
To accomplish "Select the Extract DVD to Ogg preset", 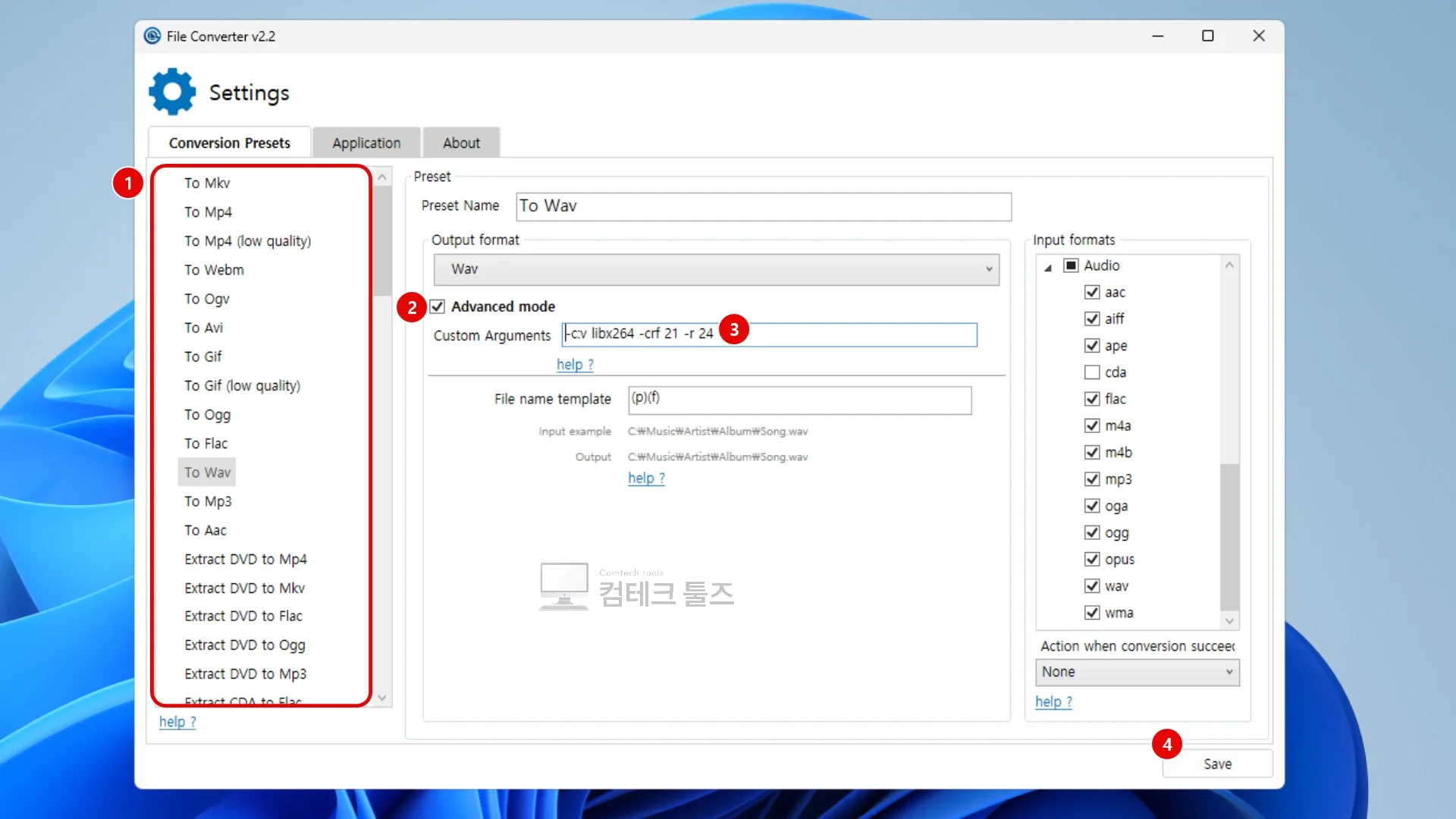I will point(245,645).
